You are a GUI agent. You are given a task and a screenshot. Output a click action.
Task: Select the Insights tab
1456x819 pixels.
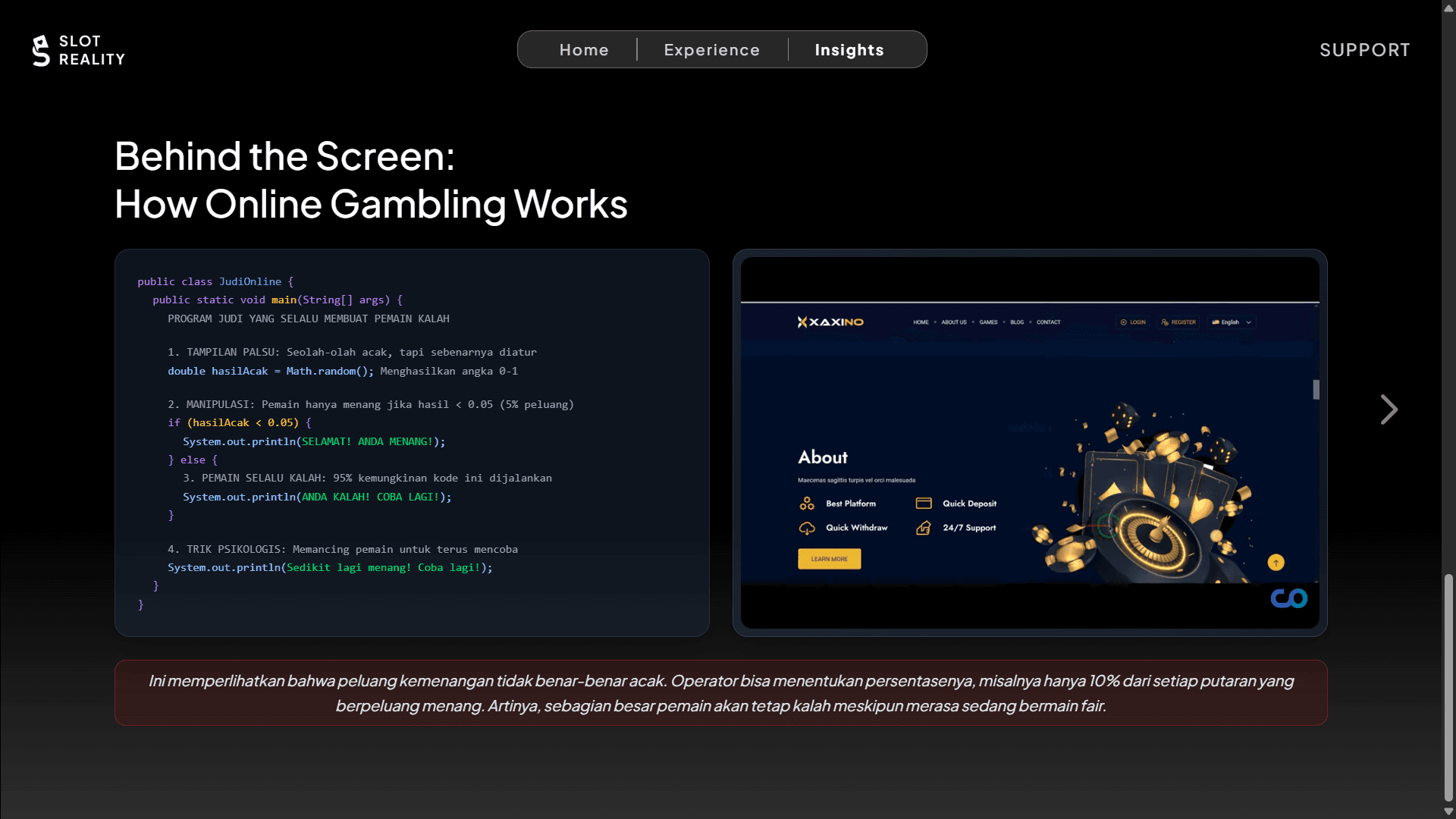849,50
